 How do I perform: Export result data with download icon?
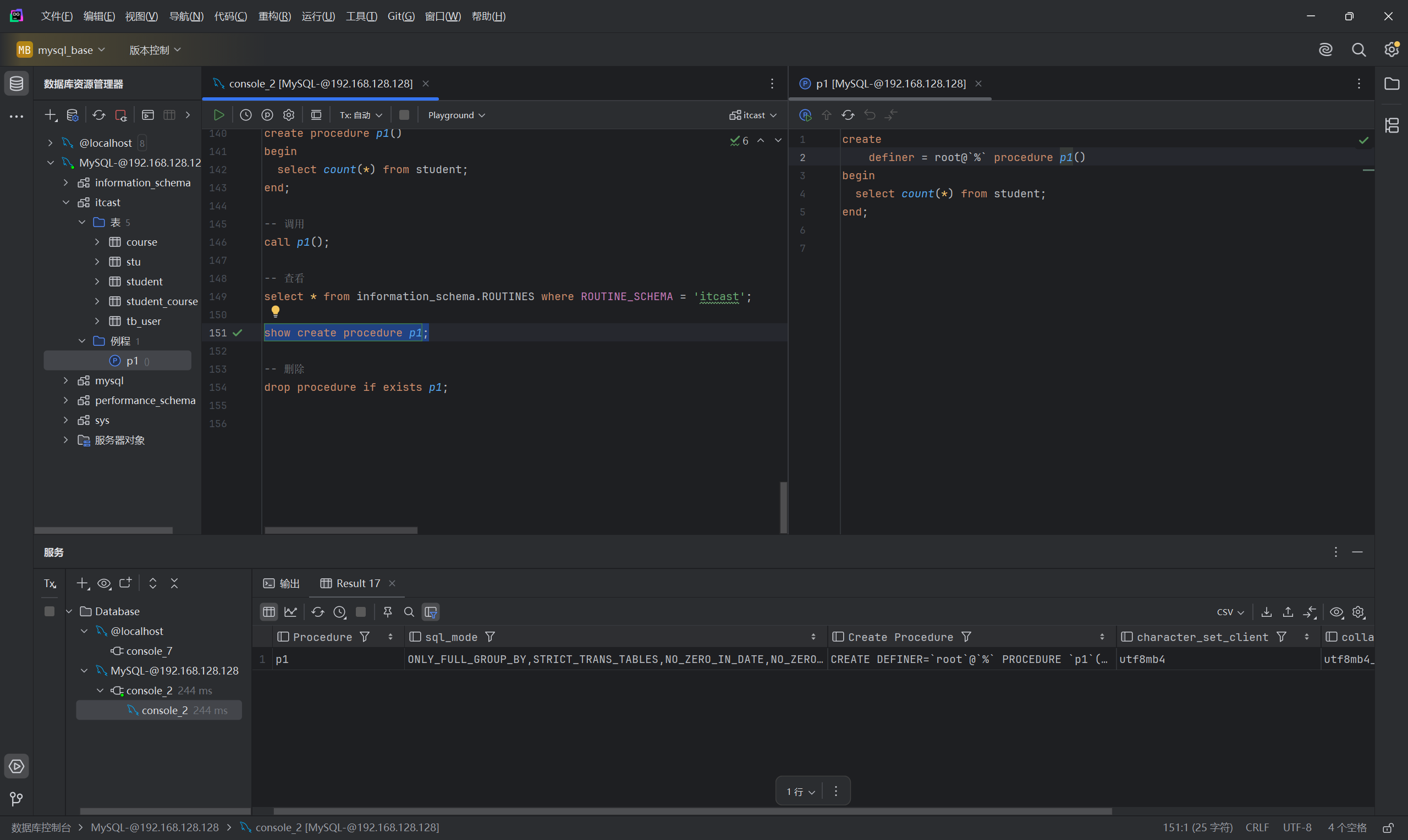[x=1267, y=612]
